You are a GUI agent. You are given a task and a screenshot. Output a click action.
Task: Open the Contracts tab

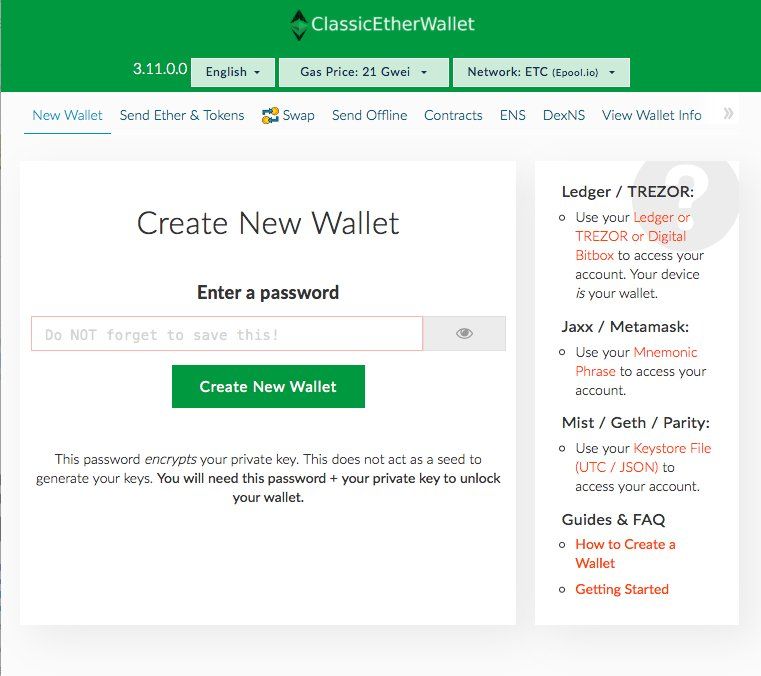(453, 115)
